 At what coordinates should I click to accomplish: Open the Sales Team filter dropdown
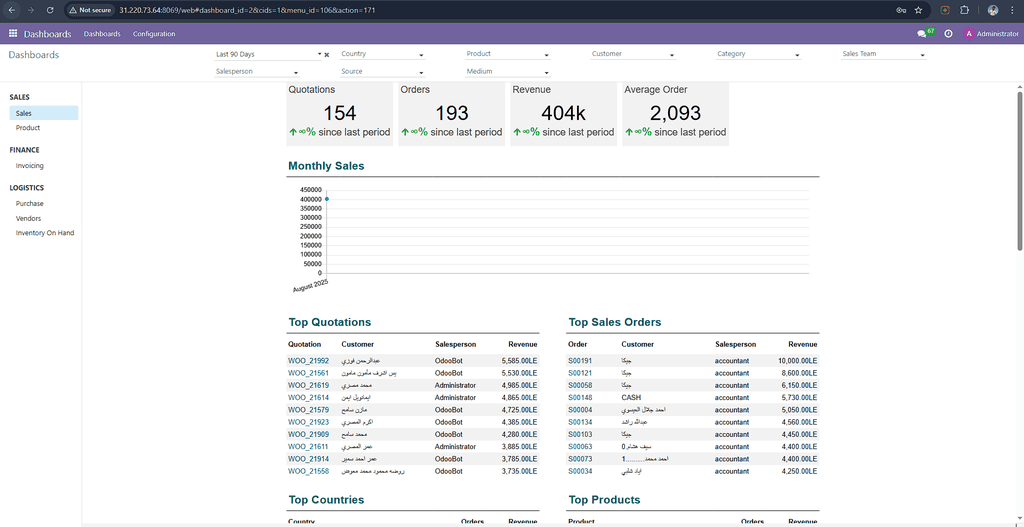tap(883, 54)
